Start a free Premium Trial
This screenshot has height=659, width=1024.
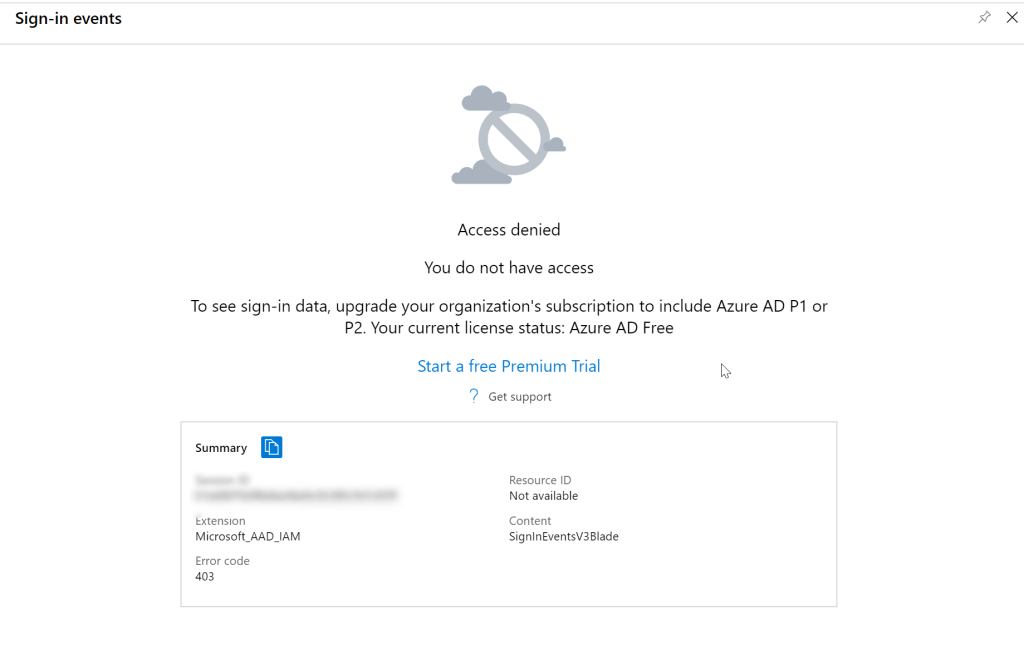tap(508, 366)
